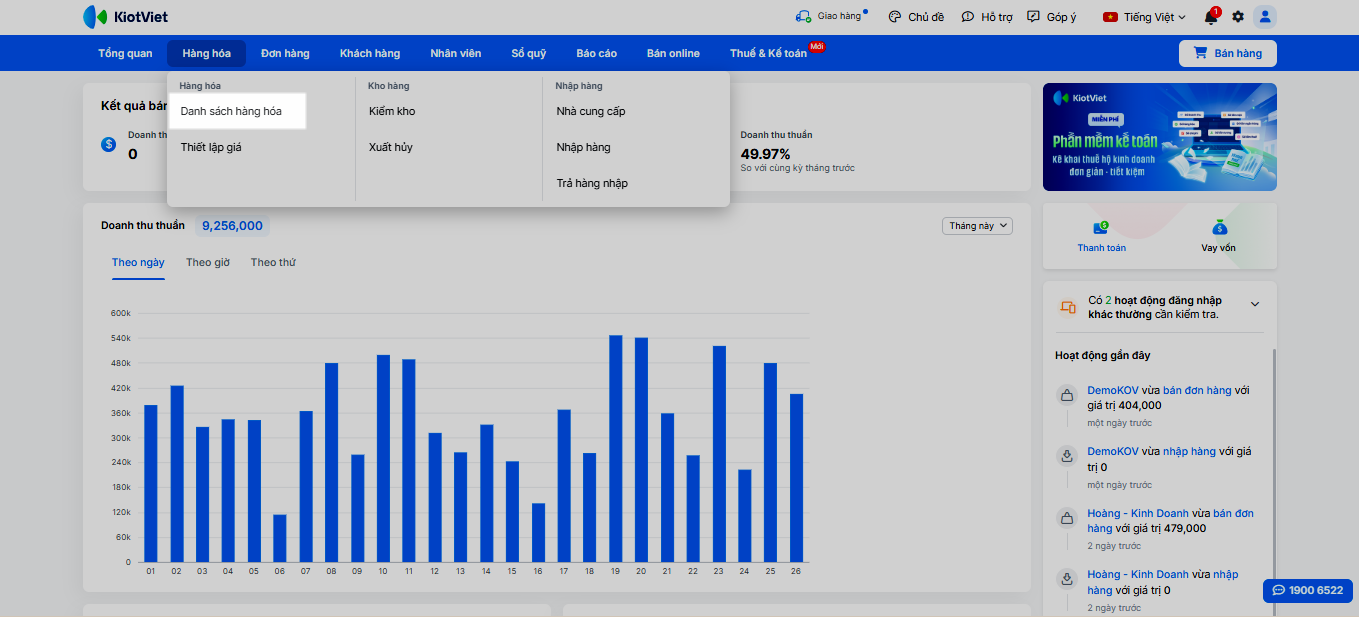Select Kiểm kho

392,111
